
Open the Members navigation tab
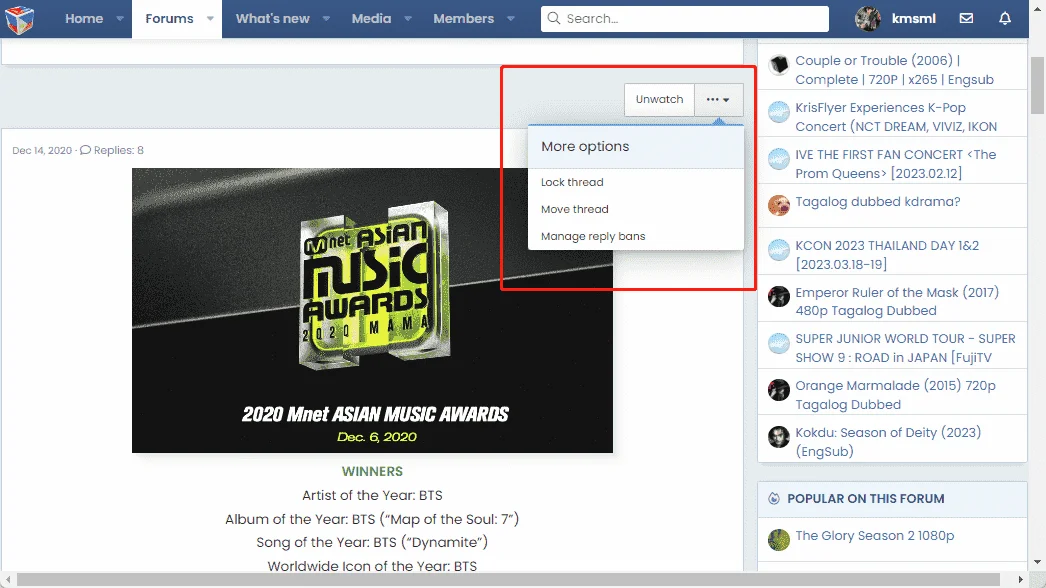pos(464,19)
